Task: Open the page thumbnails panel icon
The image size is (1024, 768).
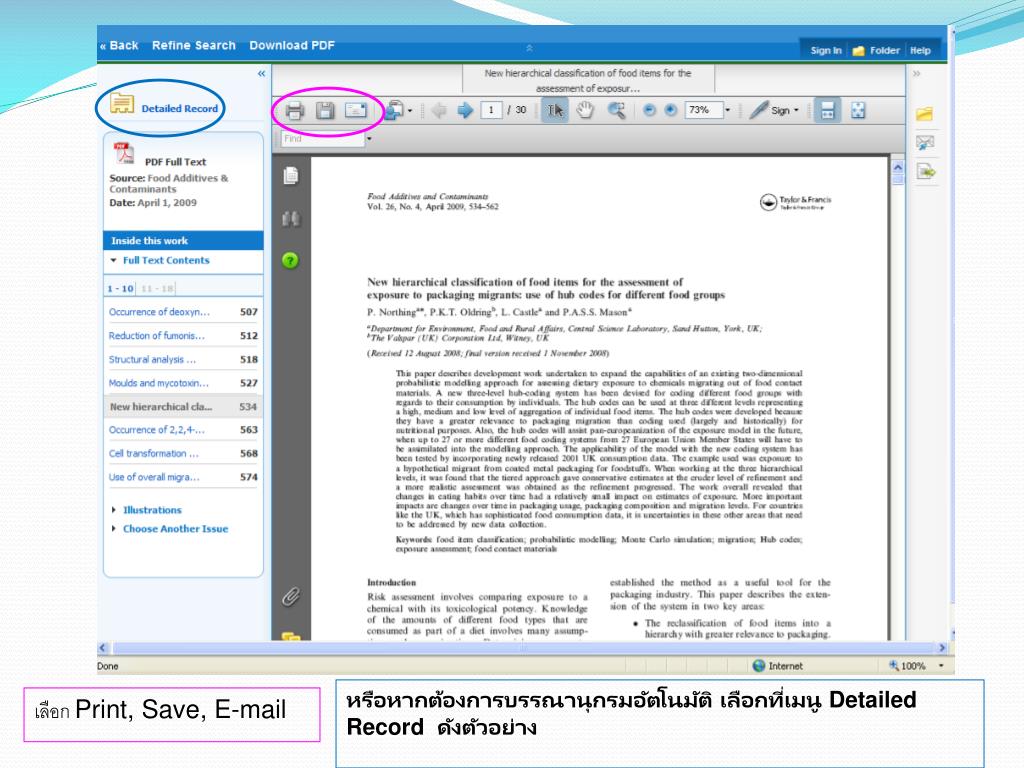Action: coord(290,176)
